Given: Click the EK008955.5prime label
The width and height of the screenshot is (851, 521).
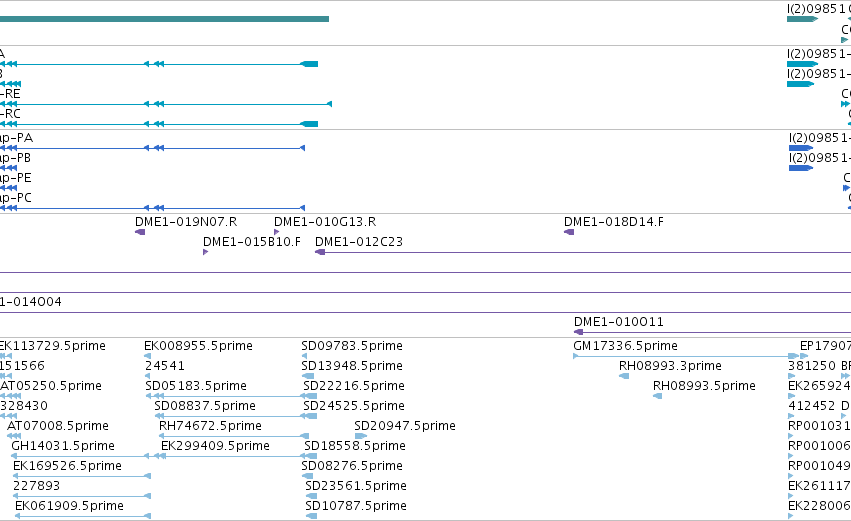Looking at the screenshot, I should tap(198, 346).
